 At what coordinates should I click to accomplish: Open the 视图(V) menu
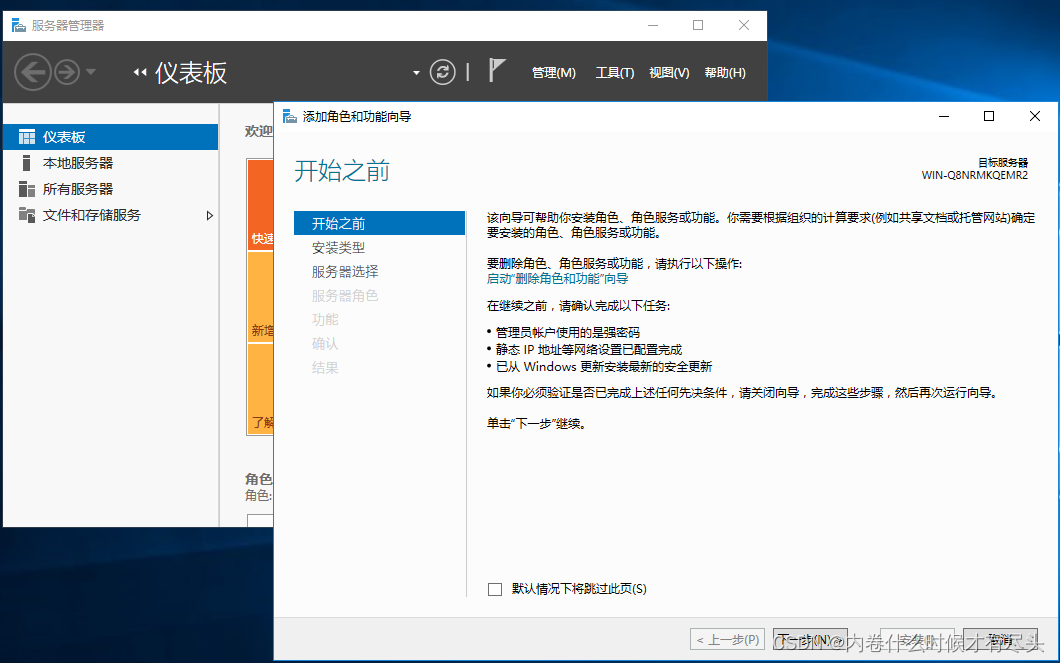click(x=669, y=72)
